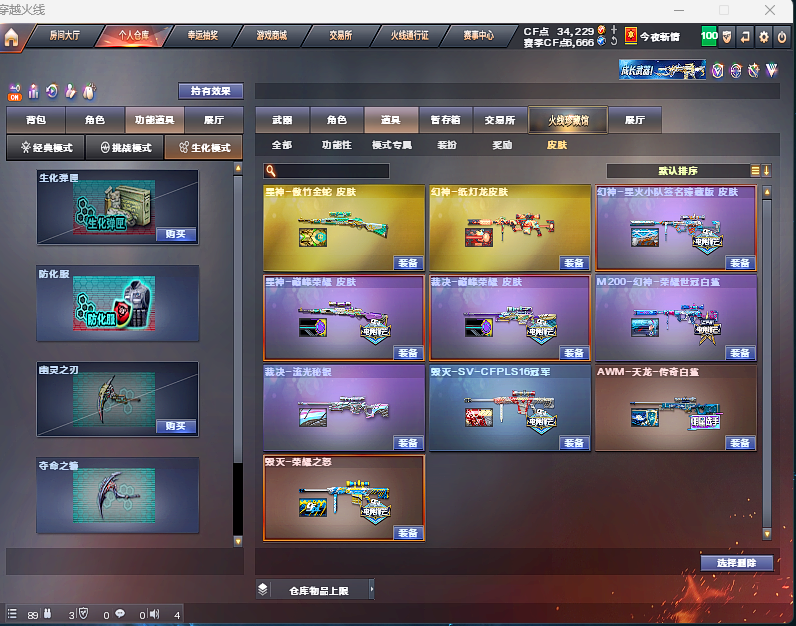Click the shield clan icon in status bar
Viewport: 796px width, 626px height.
point(84,614)
